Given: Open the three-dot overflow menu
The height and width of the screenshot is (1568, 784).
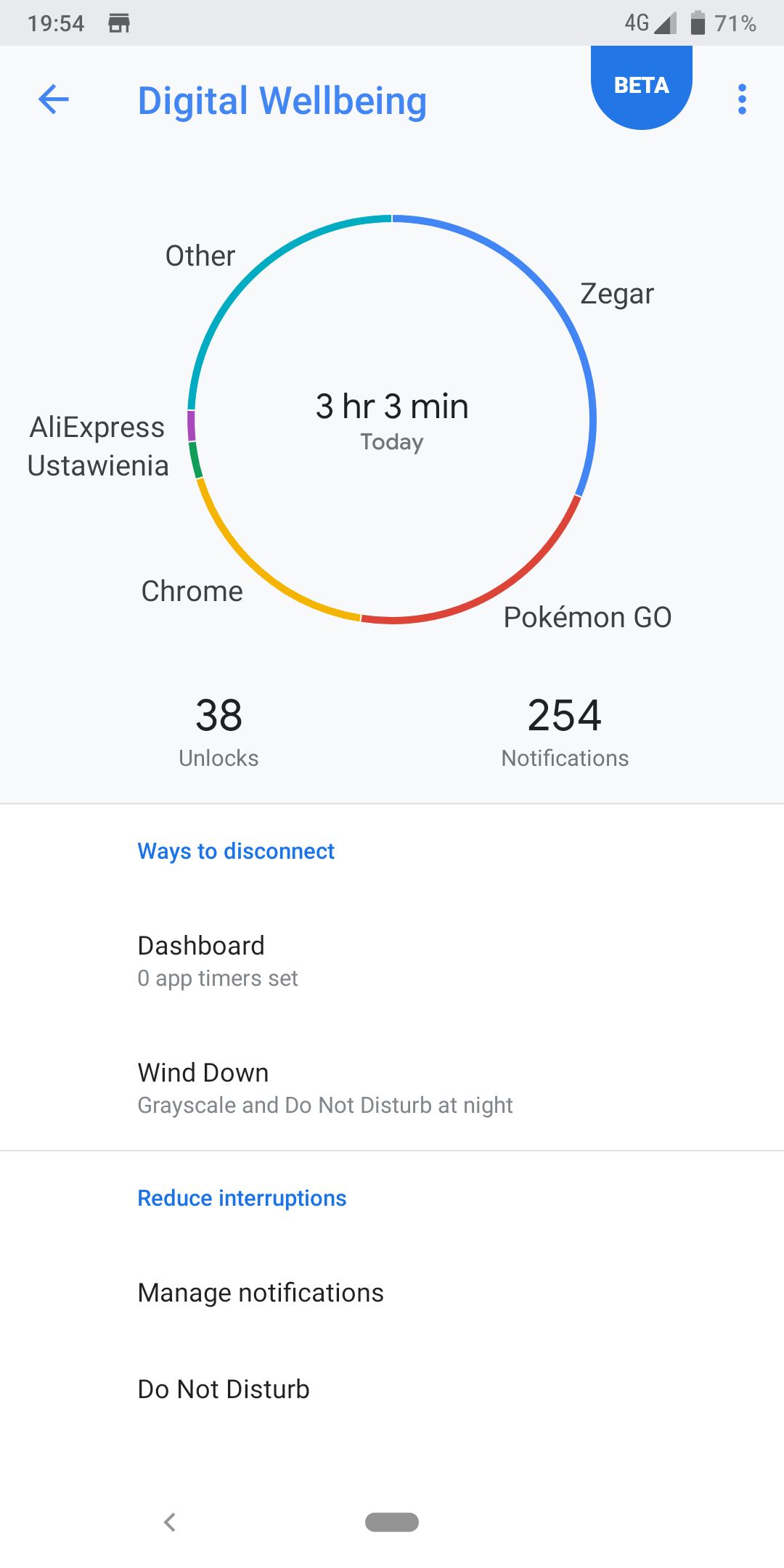Looking at the screenshot, I should click(x=742, y=99).
